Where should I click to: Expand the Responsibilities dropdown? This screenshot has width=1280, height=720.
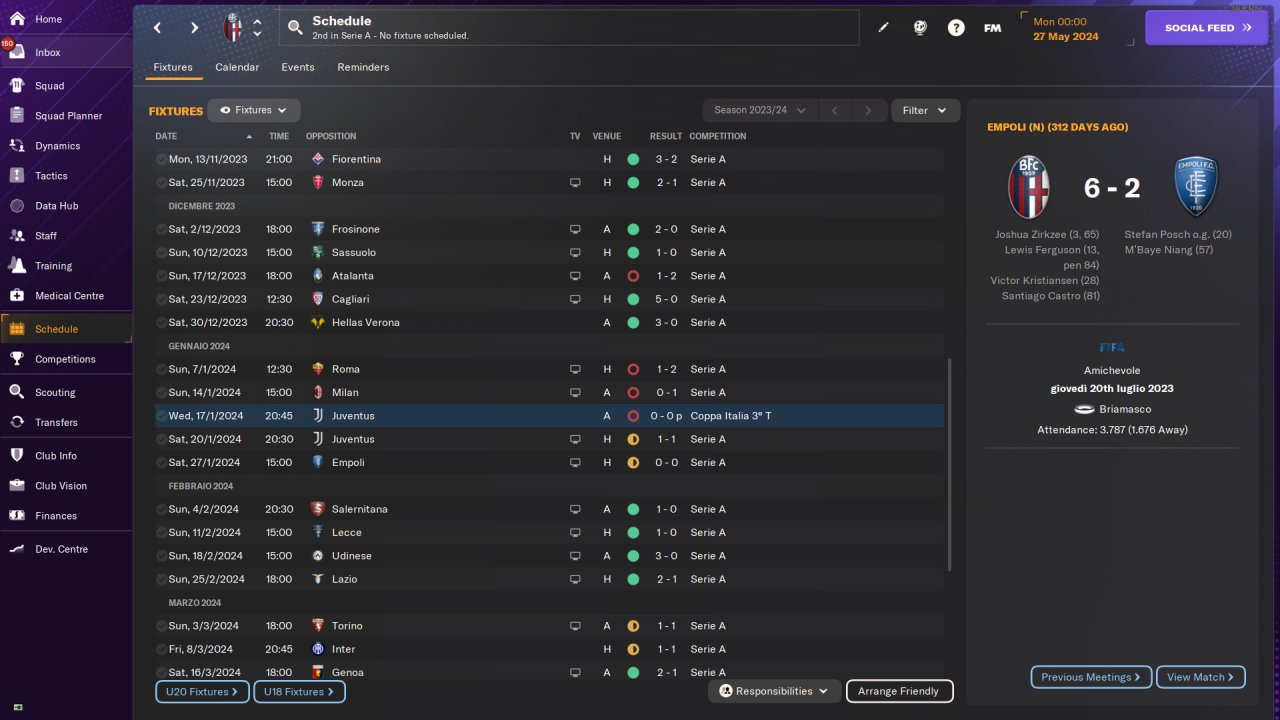774,691
